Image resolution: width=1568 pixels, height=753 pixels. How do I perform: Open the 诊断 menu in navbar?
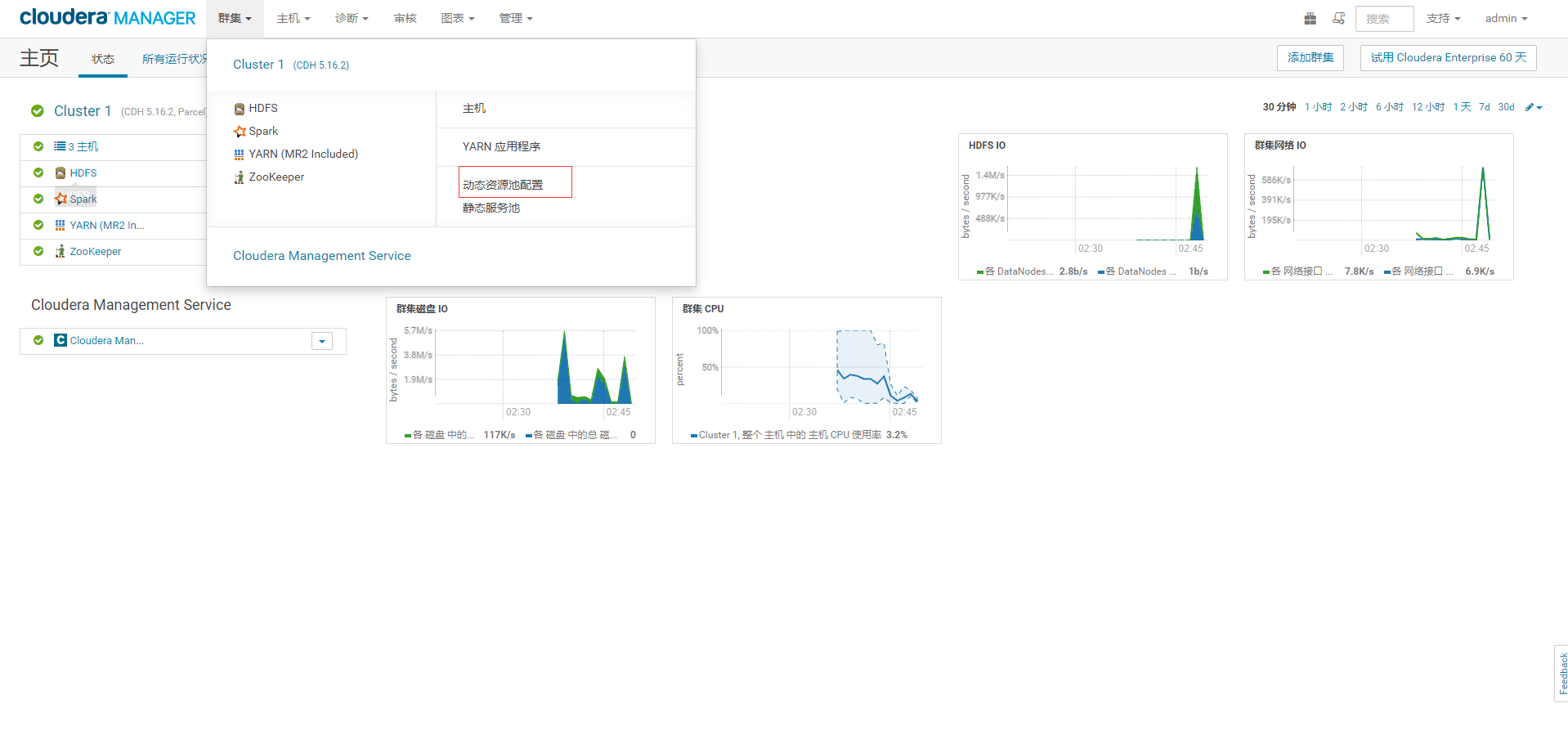[x=352, y=18]
